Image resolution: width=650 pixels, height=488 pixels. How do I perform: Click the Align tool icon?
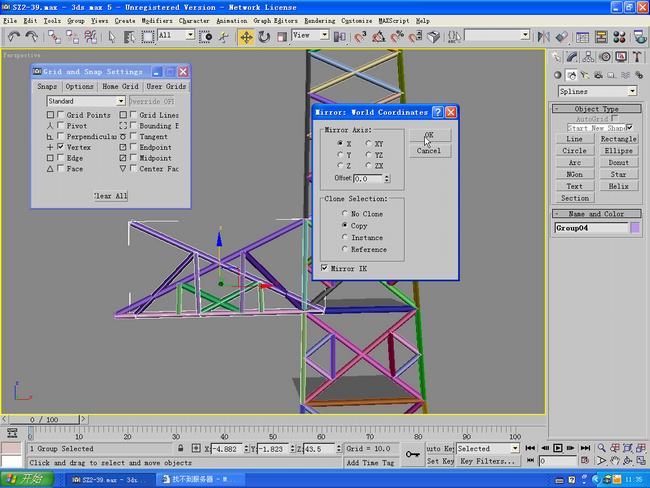click(561, 37)
